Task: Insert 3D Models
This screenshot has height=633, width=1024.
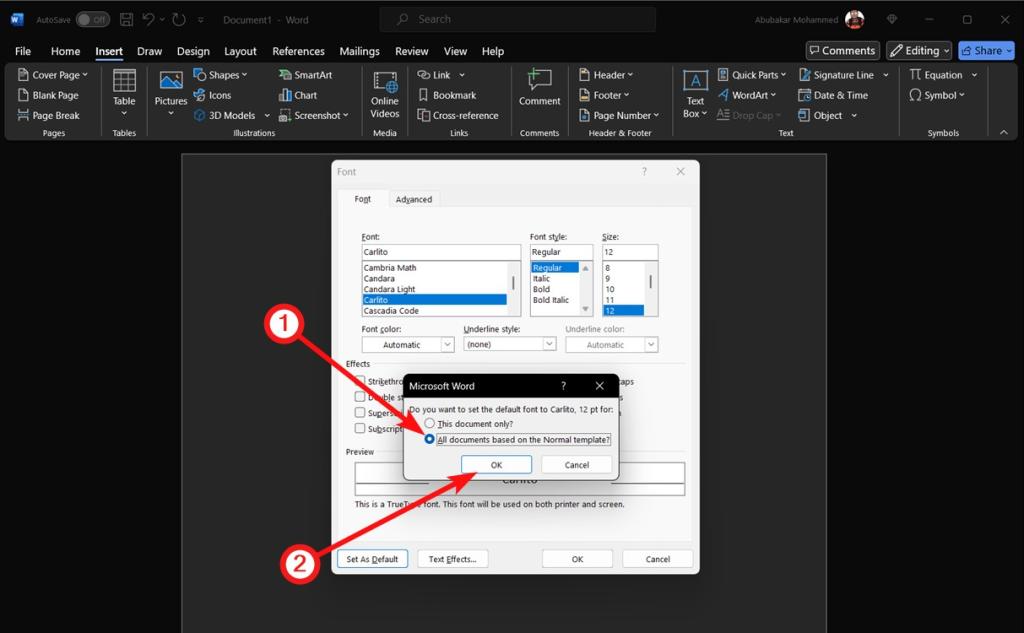Action: pyautogui.click(x=232, y=116)
